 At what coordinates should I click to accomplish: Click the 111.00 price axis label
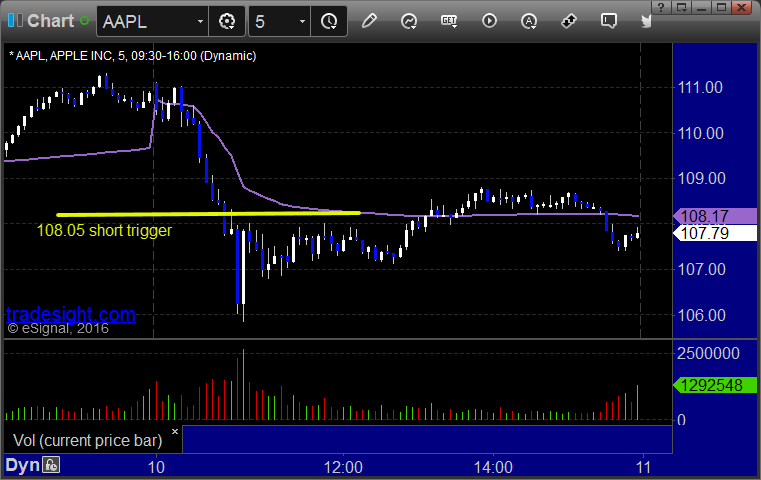pyautogui.click(x=700, y=87)
